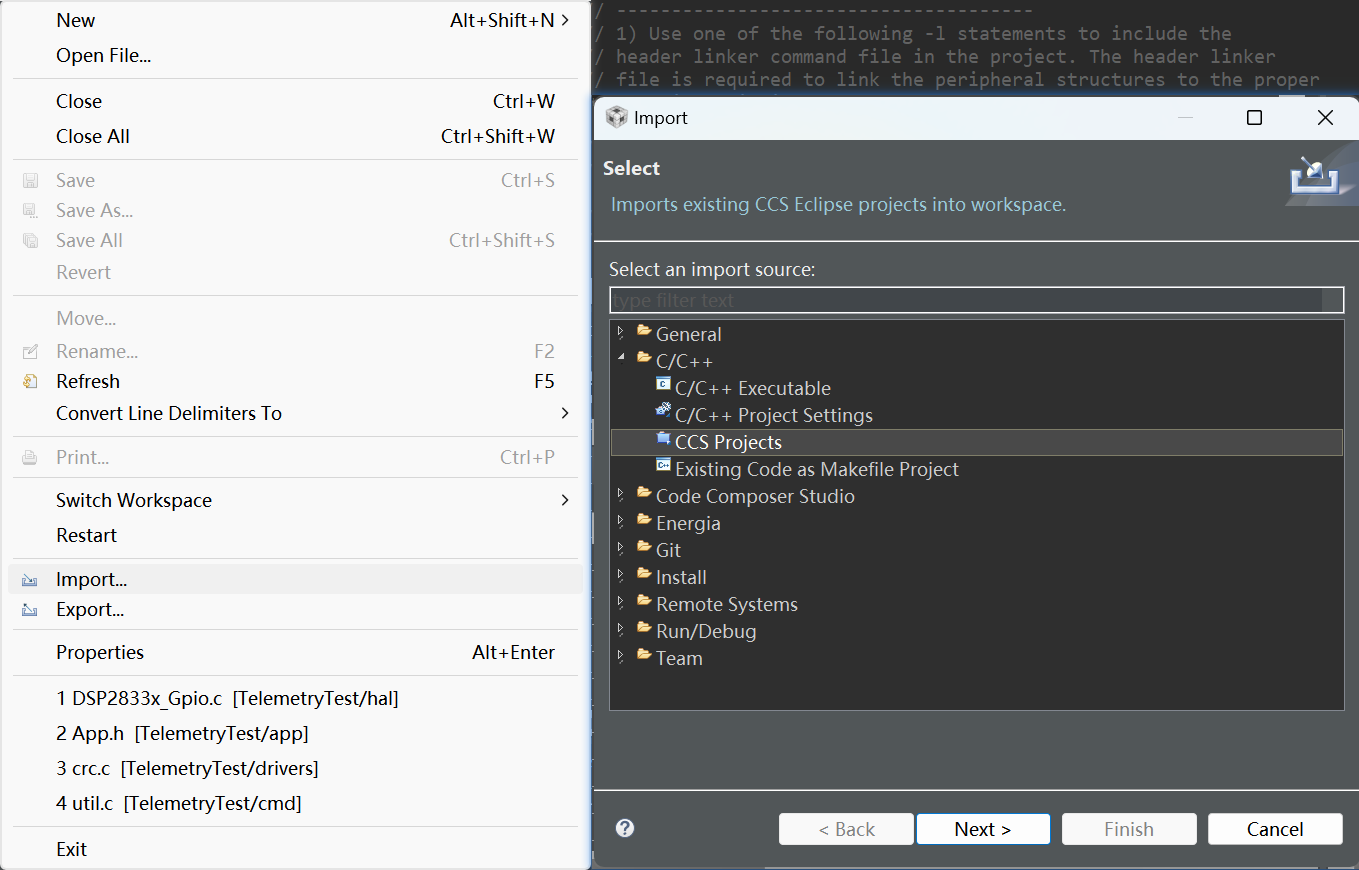Viewport: 1359px width, 870px height.
Task: Choose Exit from the File menu
Action: pyautogui.click(x=295, y=849)
